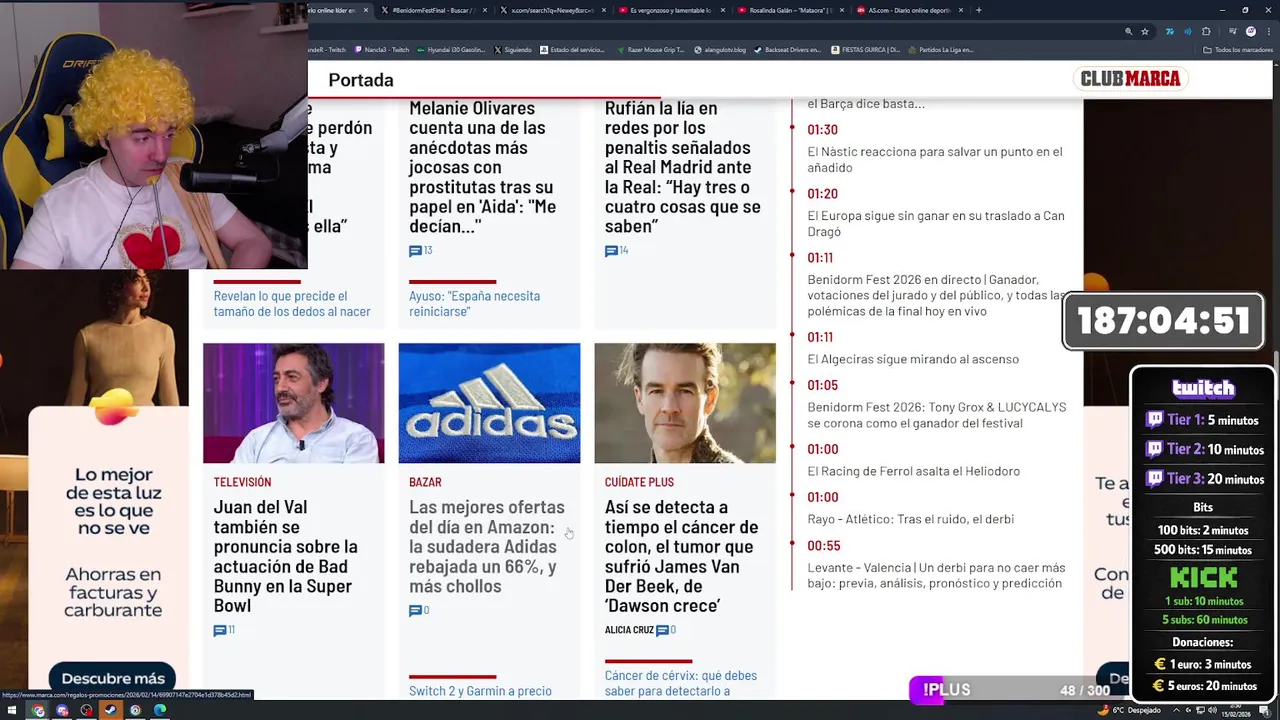The width and height of the screenshot is (1280, 720).
Task: Open 'Tony Grox & LUCYCALYS se corona' headline
Action: click(937, 415)
